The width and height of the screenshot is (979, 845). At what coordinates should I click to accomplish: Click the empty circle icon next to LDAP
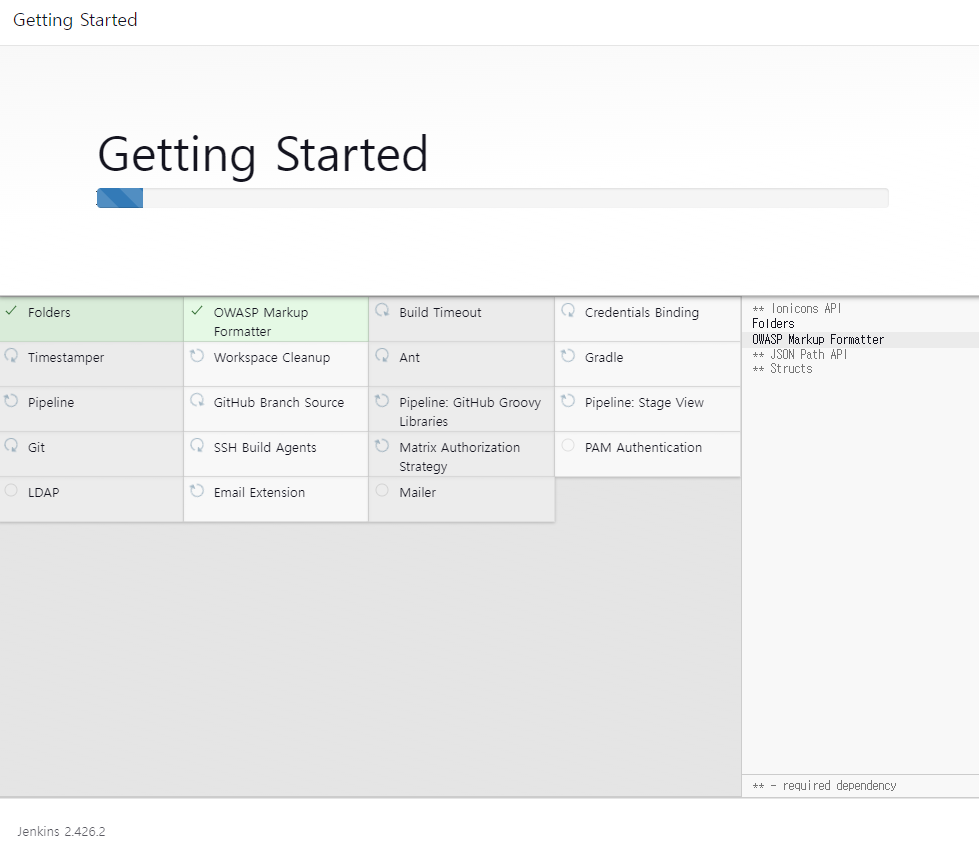tap(11, 490)
